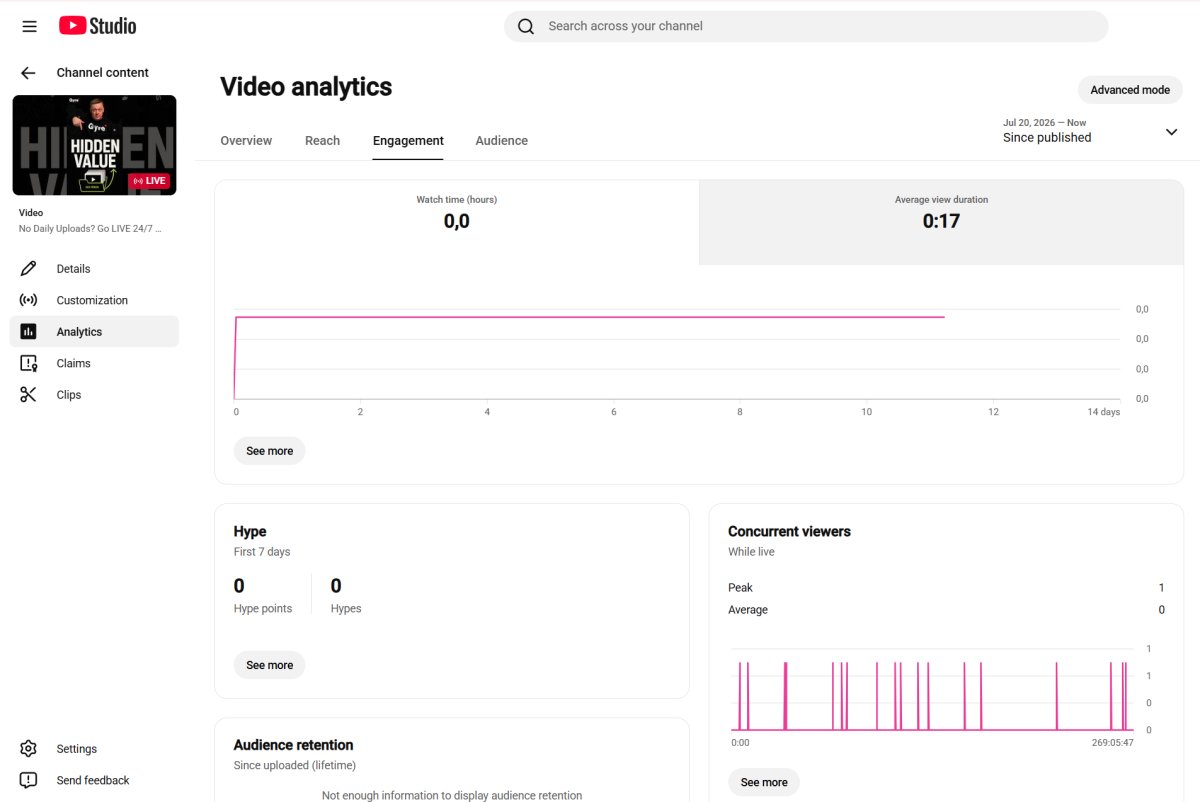Image resolution: width=1200 pixels, height=802 pixels.
Task: Click See more under watch time chart
Action: click(270, 451)
